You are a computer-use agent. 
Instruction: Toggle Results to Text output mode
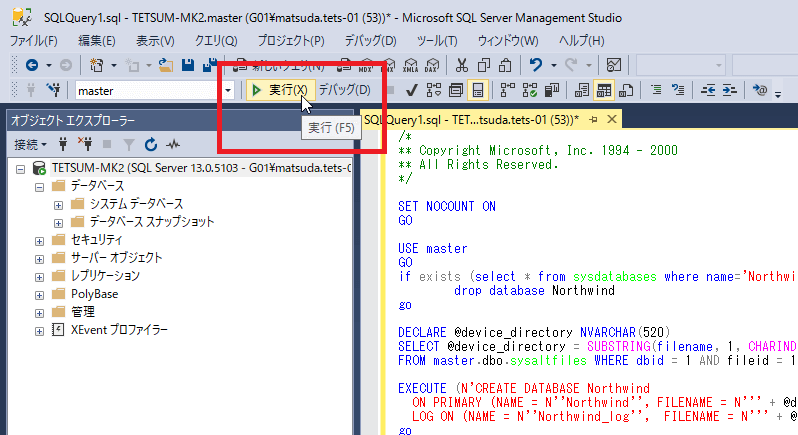pos(582,90)
